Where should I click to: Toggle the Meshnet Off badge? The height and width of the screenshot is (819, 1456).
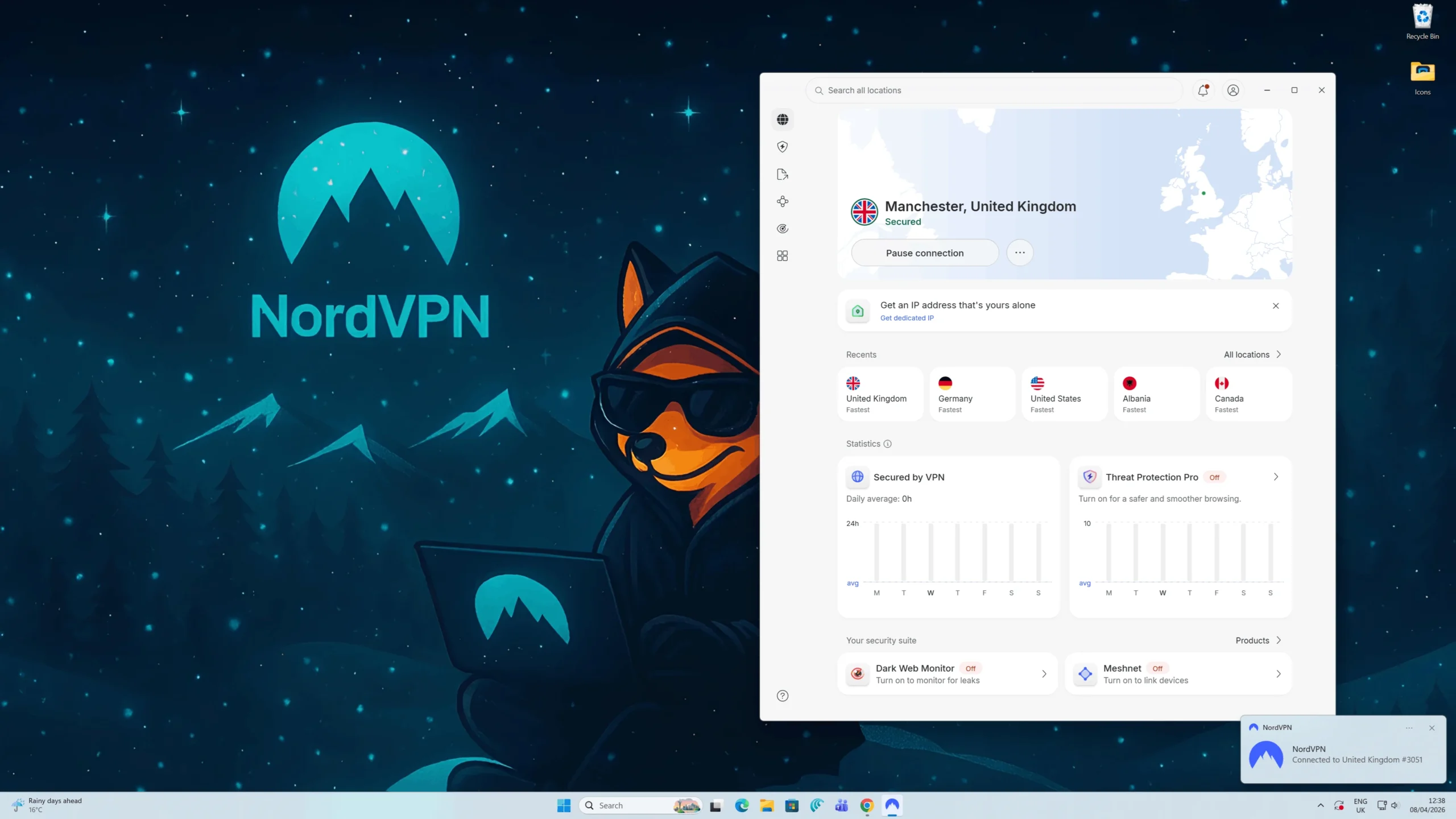[1157, 668]
